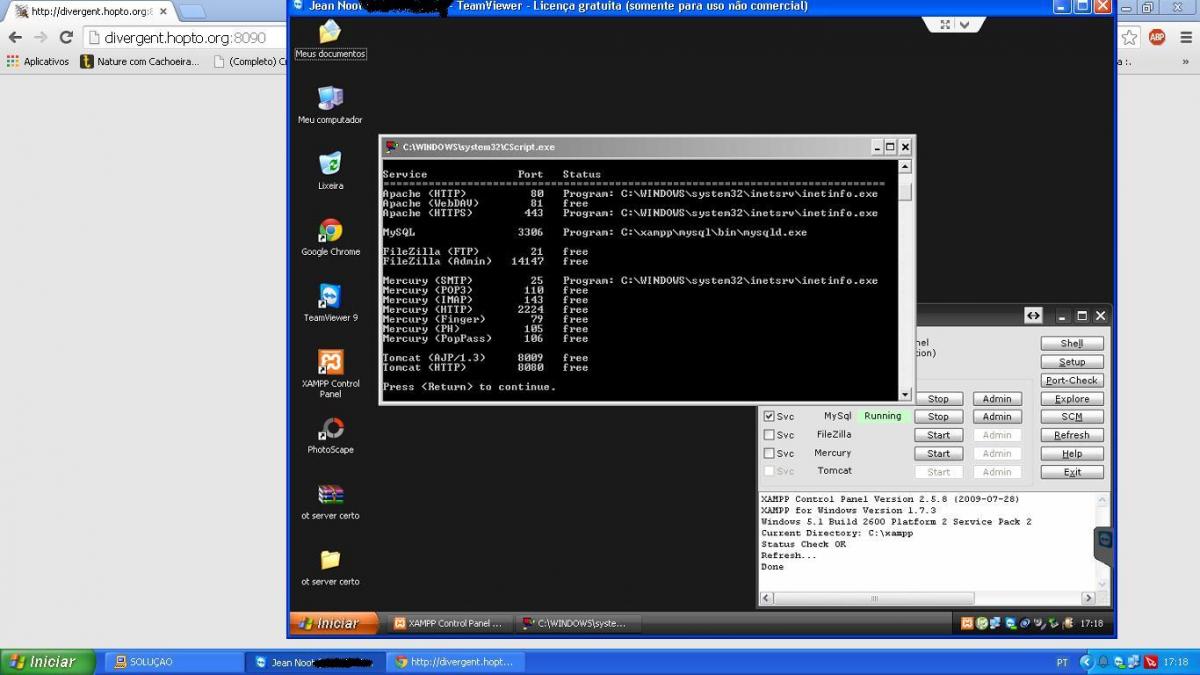The image size is (1200, 675).
Task: Click the host tray hide-icons arrow
Action: tap(1085, 662)
